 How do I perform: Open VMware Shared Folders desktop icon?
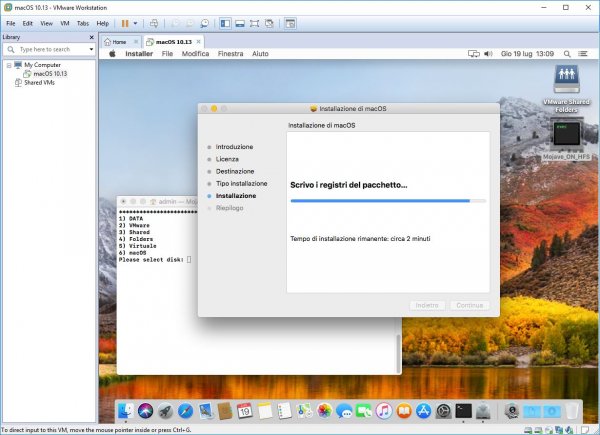pos(567,81)
